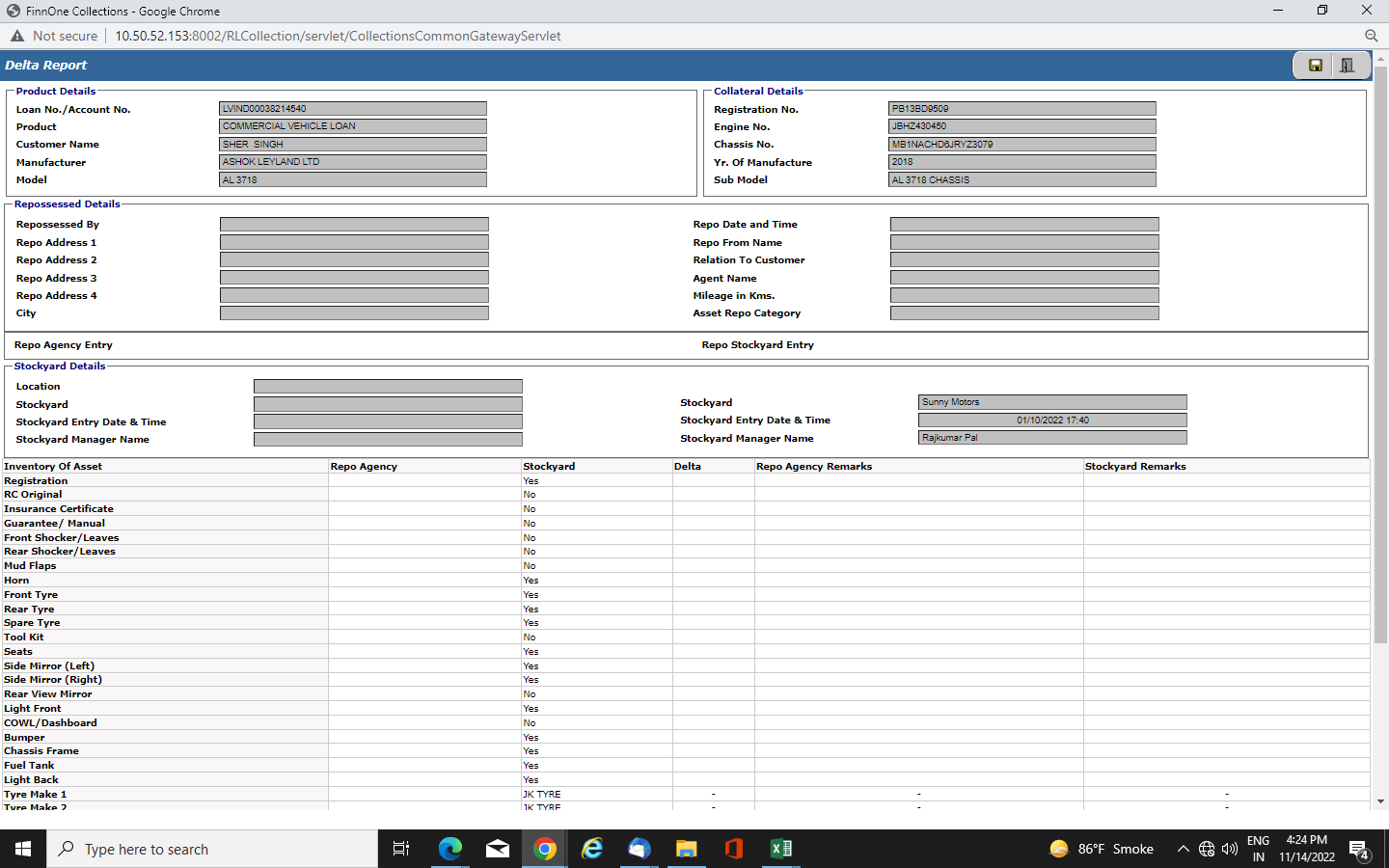This screenshot has height=868, width=1389.
Task: Open File Explorer from the taskbar
Action: coord(686,849)
